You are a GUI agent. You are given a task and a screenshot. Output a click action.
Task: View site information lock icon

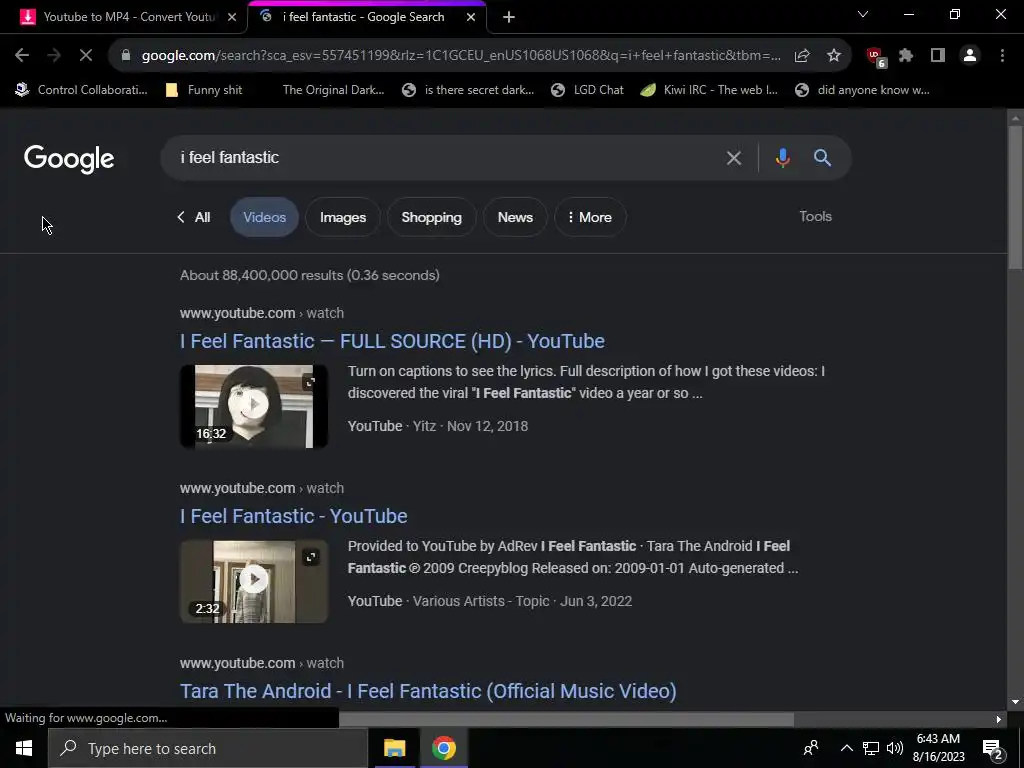[x=126, y=56]
